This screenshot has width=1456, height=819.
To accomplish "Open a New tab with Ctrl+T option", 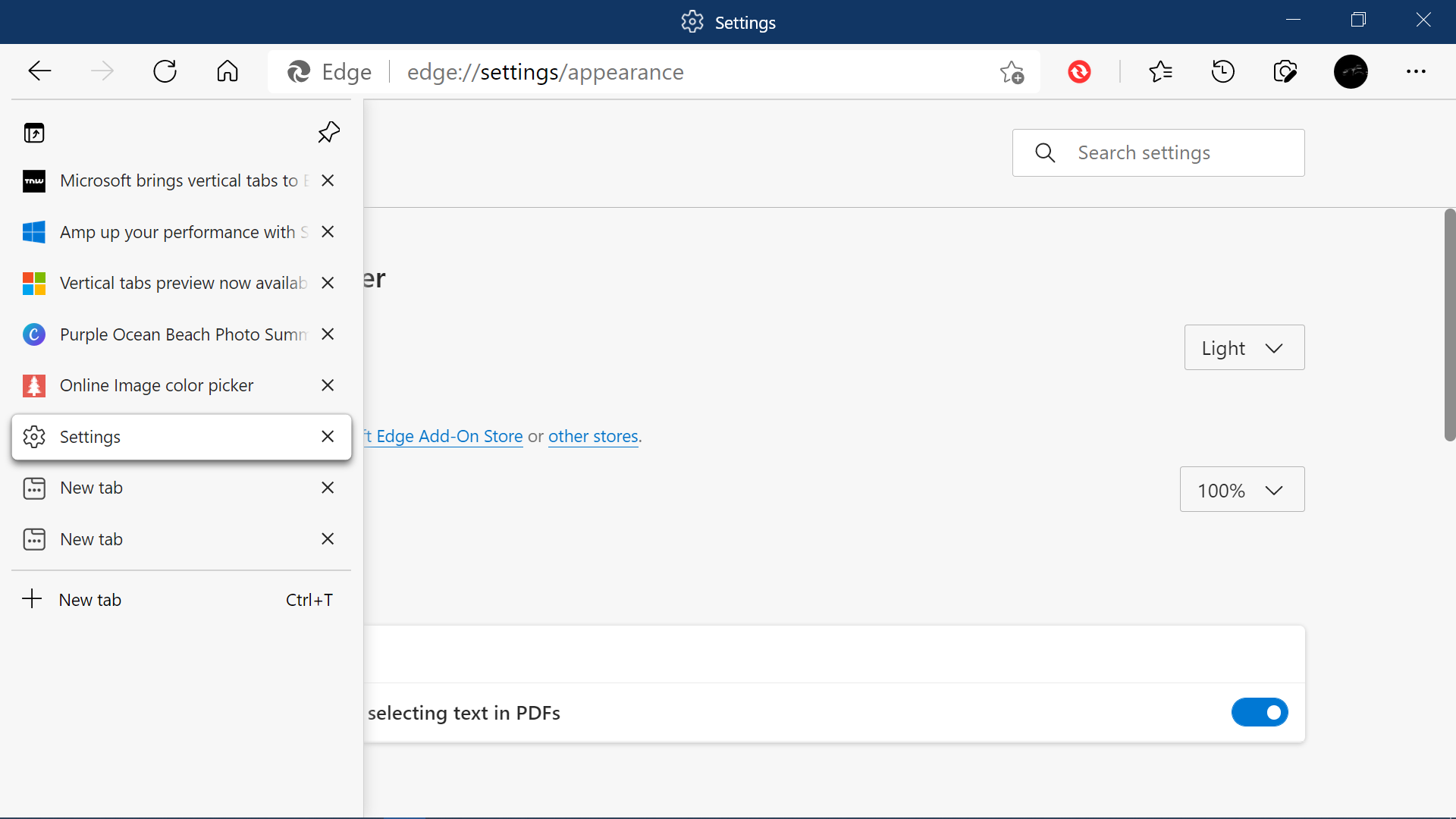I will pos(181,599).
